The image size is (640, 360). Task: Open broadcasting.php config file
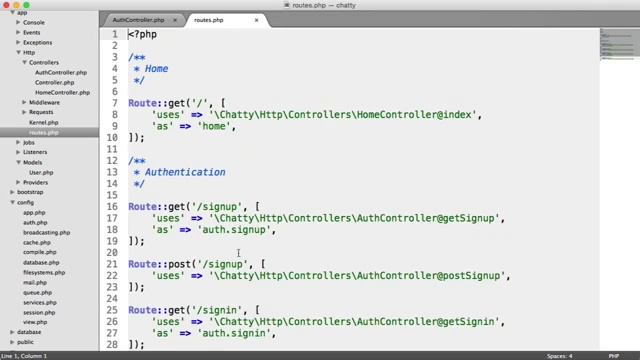click(47, 233)
